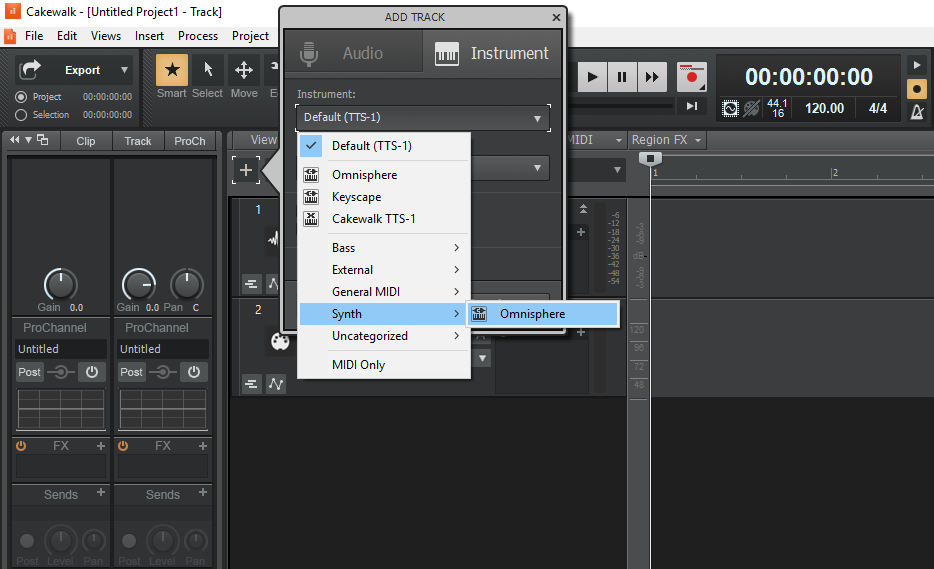Switch to the Instrument tab
934x569 pixels.
pos(492,53)
